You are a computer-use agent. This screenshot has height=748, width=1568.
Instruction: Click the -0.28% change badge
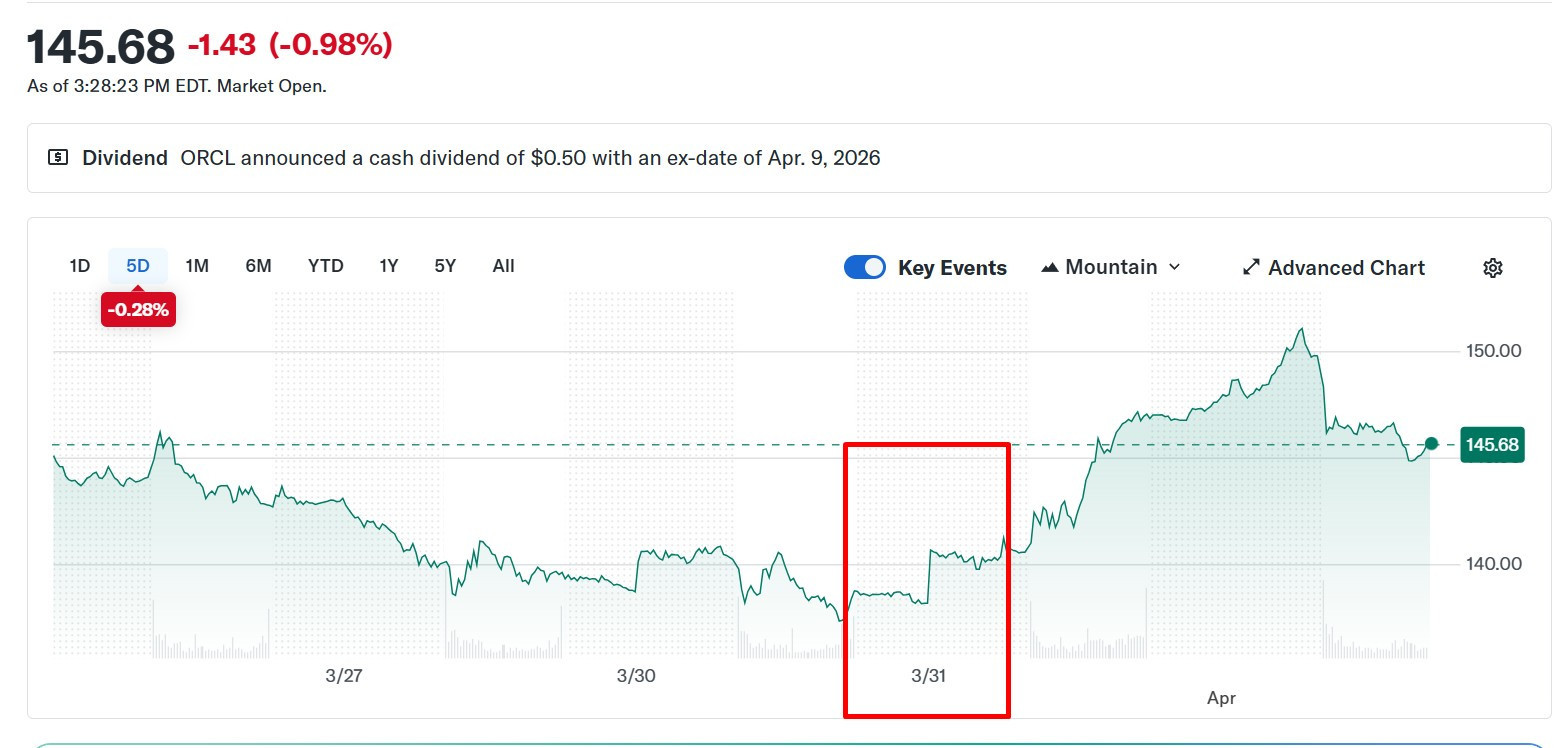pos(138,310)
